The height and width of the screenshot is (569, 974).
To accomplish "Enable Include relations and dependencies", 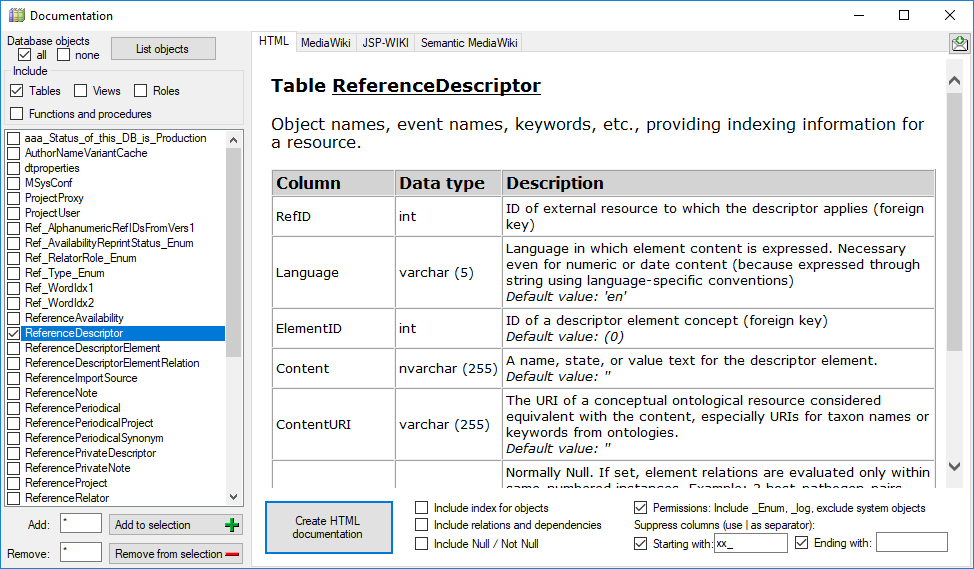I will click(x=421, y=525).
